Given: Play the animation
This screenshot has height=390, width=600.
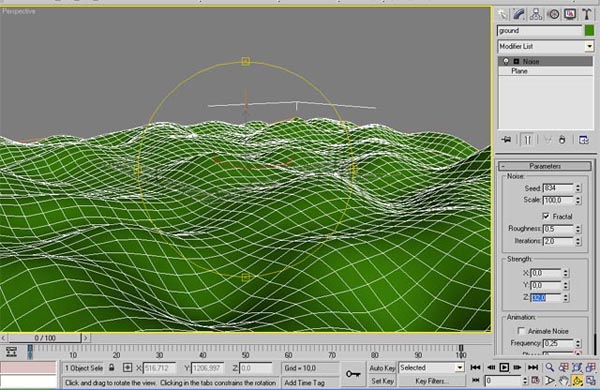Looking at the screenshot, I should [504, 367].
